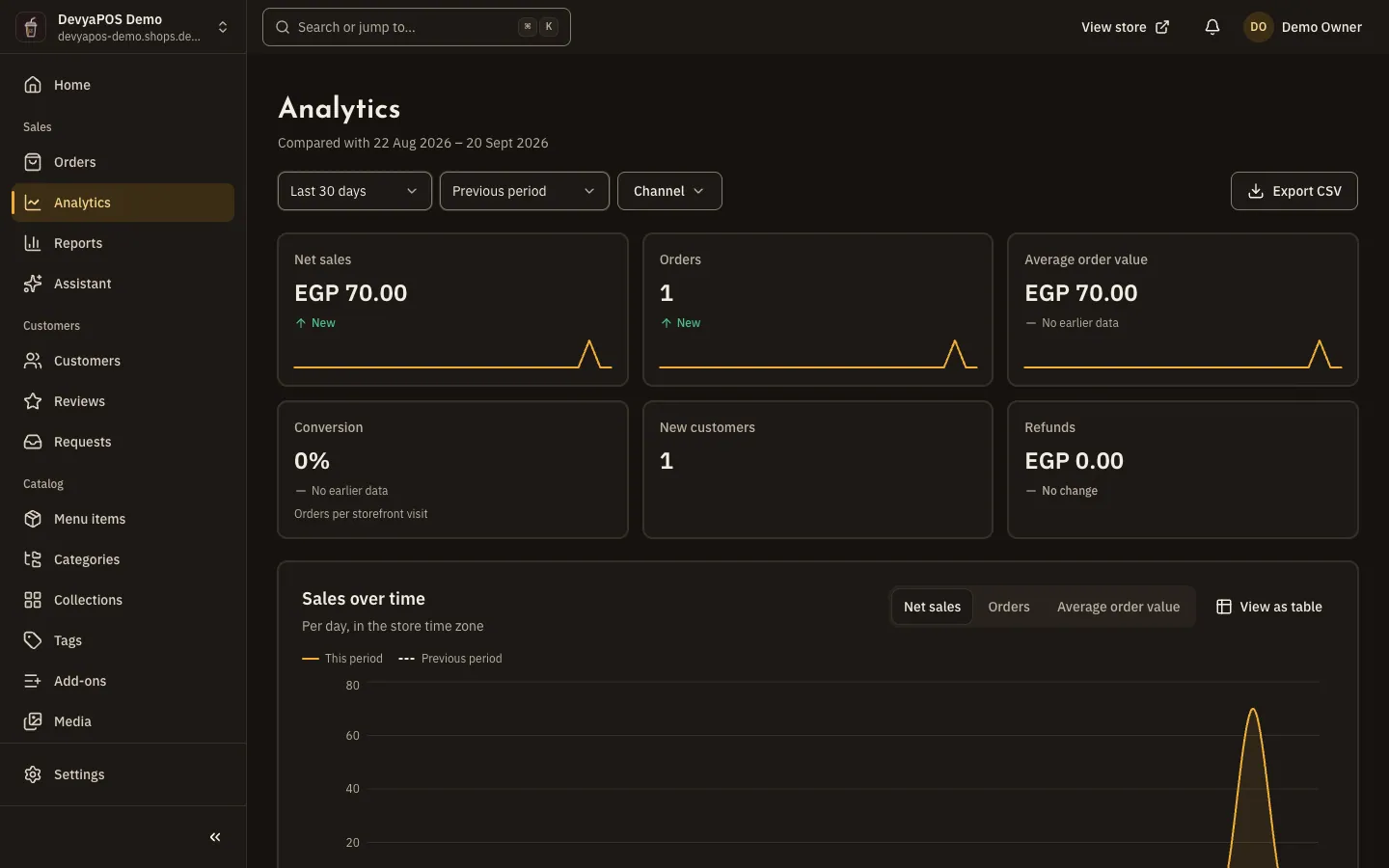Click the Reviews star icon
This screenshot has width=1389, height=868.
point(33,401)
